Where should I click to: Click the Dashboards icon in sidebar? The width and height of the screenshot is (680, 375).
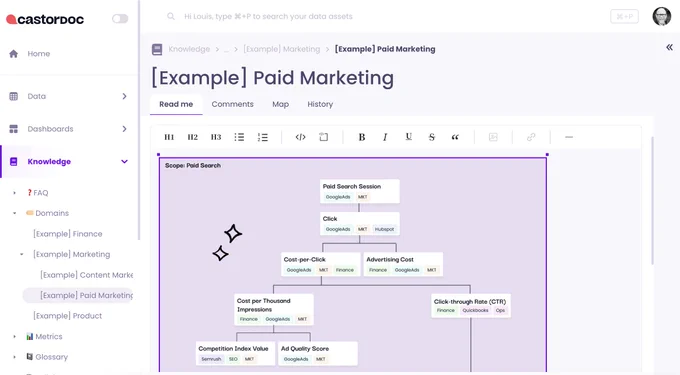13,129
